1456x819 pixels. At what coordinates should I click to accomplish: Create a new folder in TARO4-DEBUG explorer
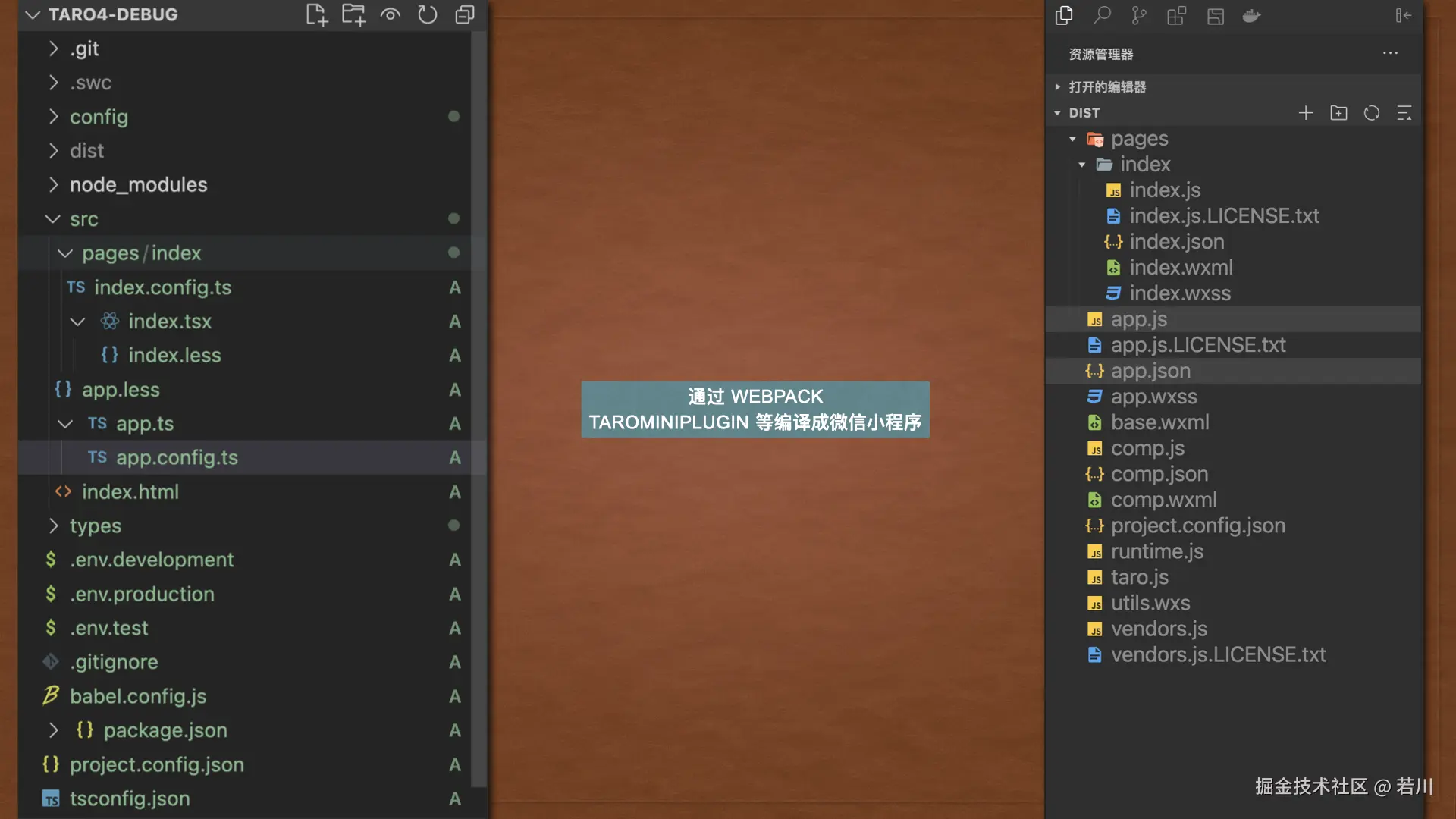(353, 14)
